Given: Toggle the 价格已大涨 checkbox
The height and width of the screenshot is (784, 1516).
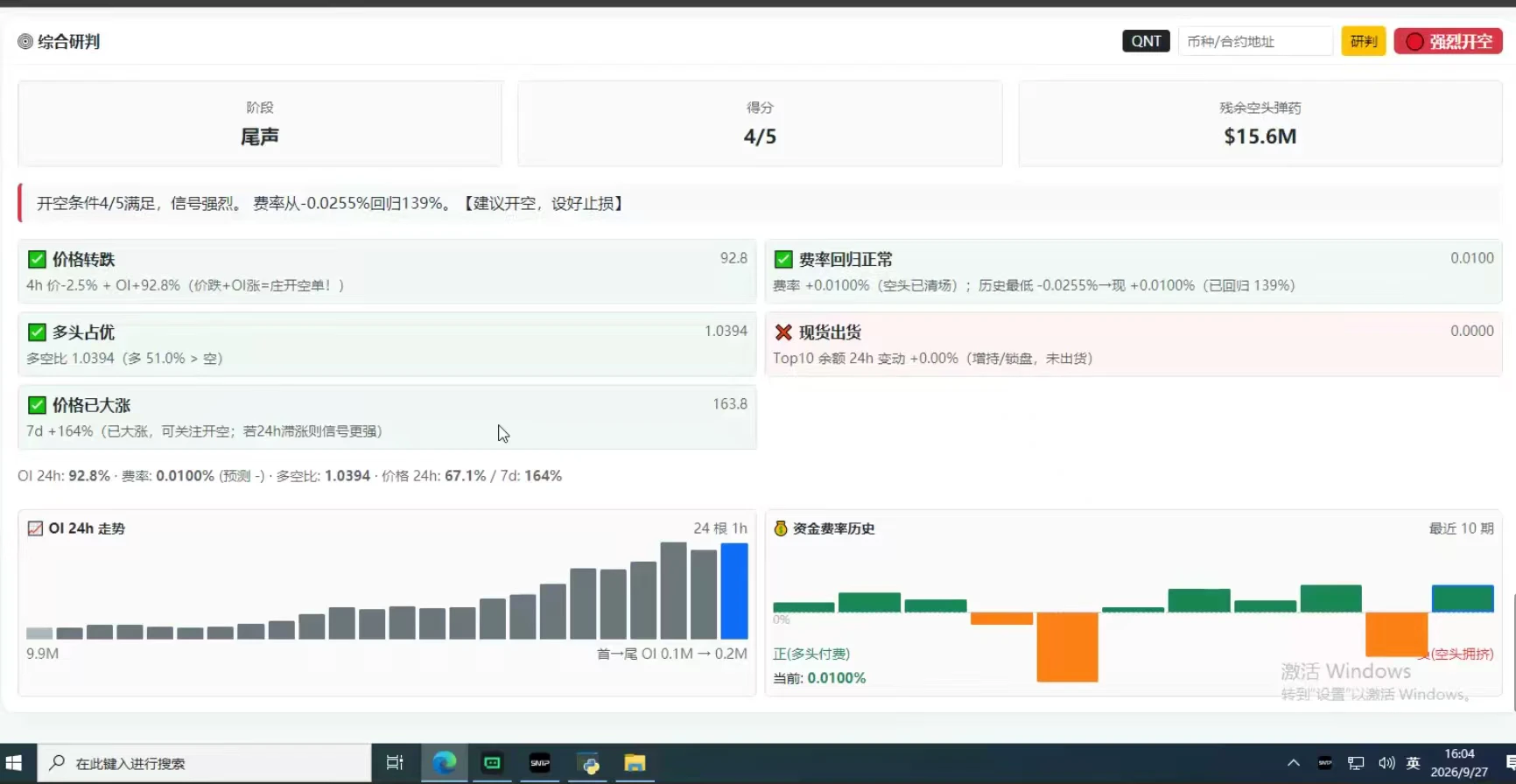Looking at the screenshot, I should (37, 405).
